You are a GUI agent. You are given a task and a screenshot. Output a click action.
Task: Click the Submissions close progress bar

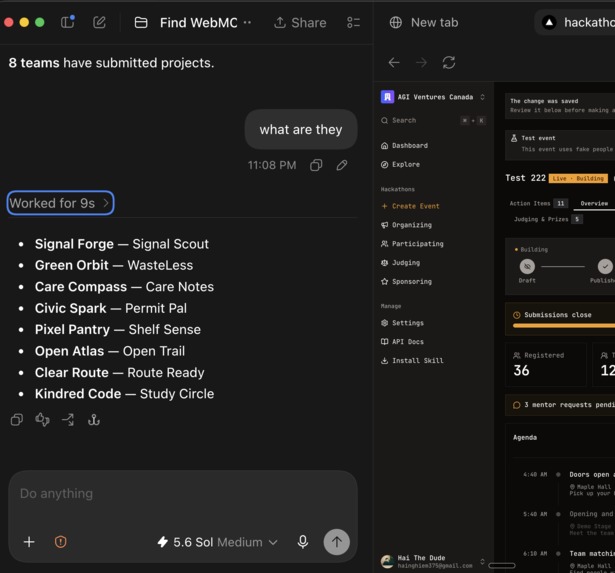point(564,326)
